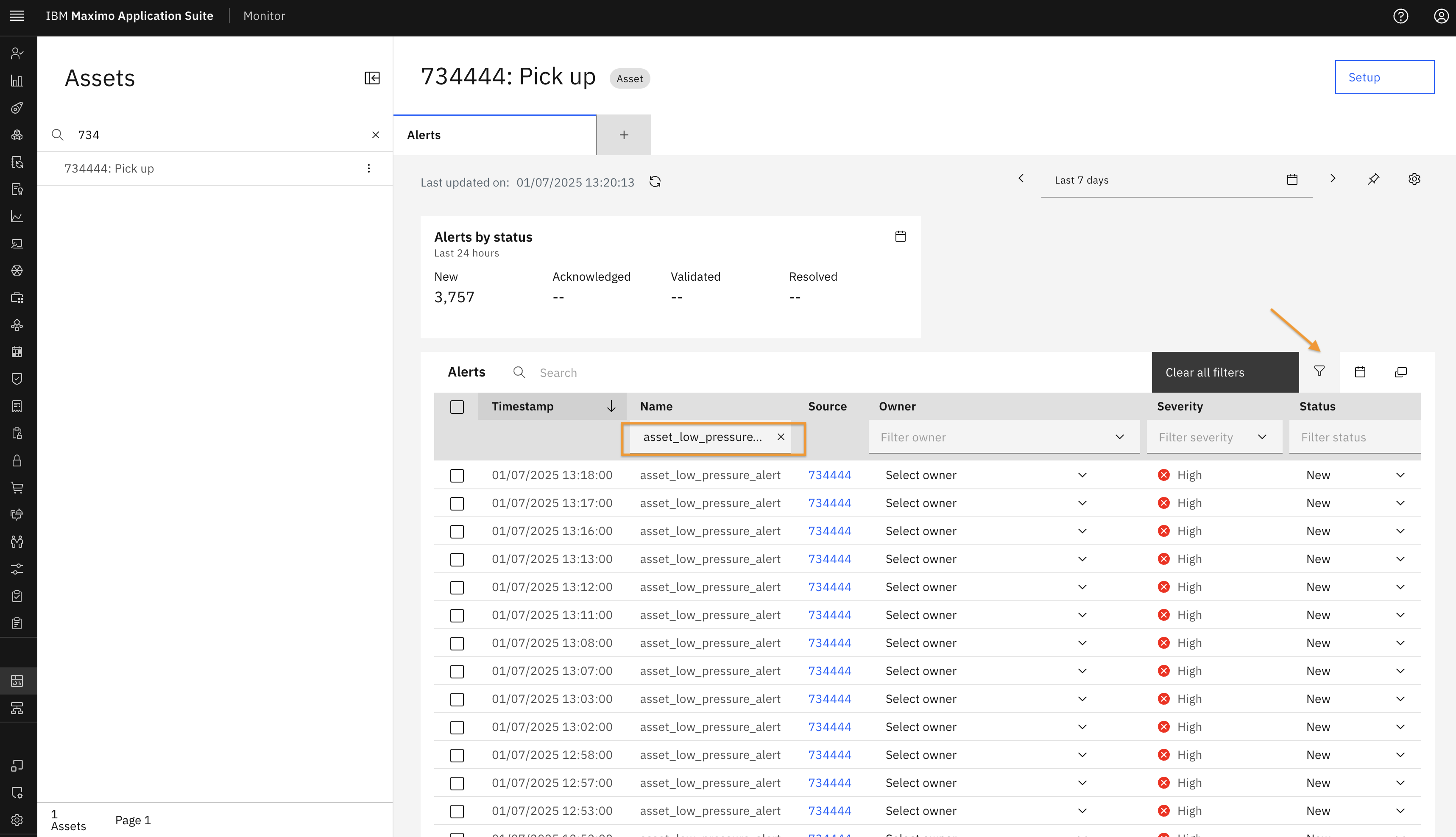Sort by Timestamp column arrow

click(x=611, y=407)
